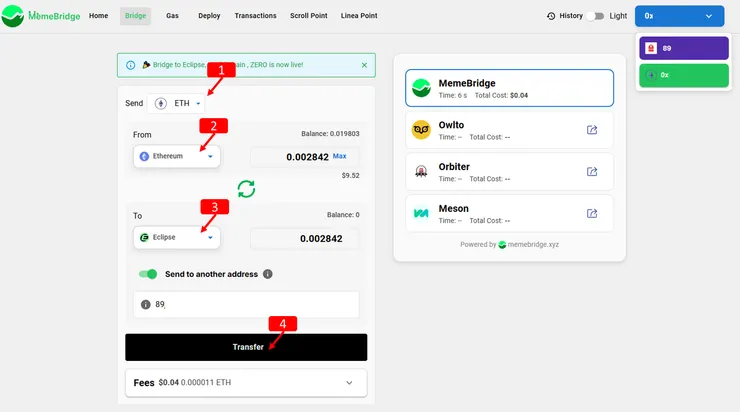This screenshot has height=412, width=740.
Task: Open the Eclipse destination chain dropdown
Action: click(x=177, y=237)
